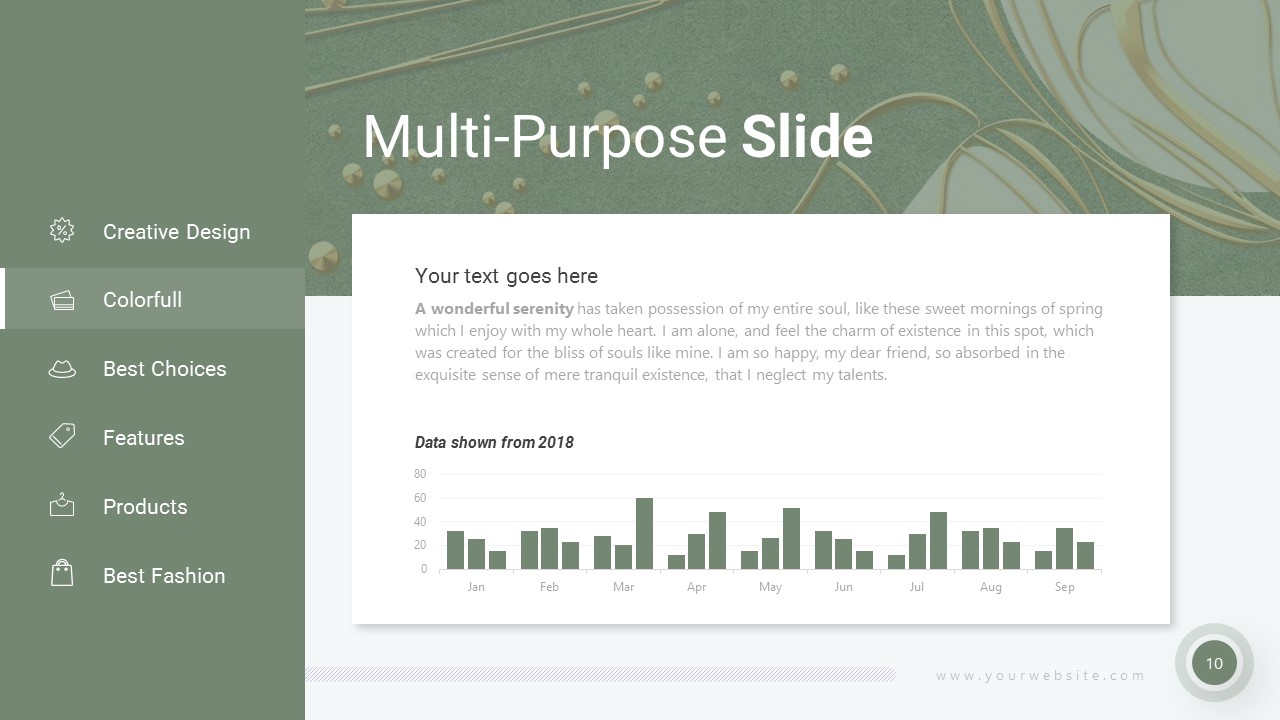Click the Best Fashion shopping bag icon
The image size is (1280, 720).
click(62, 573)
